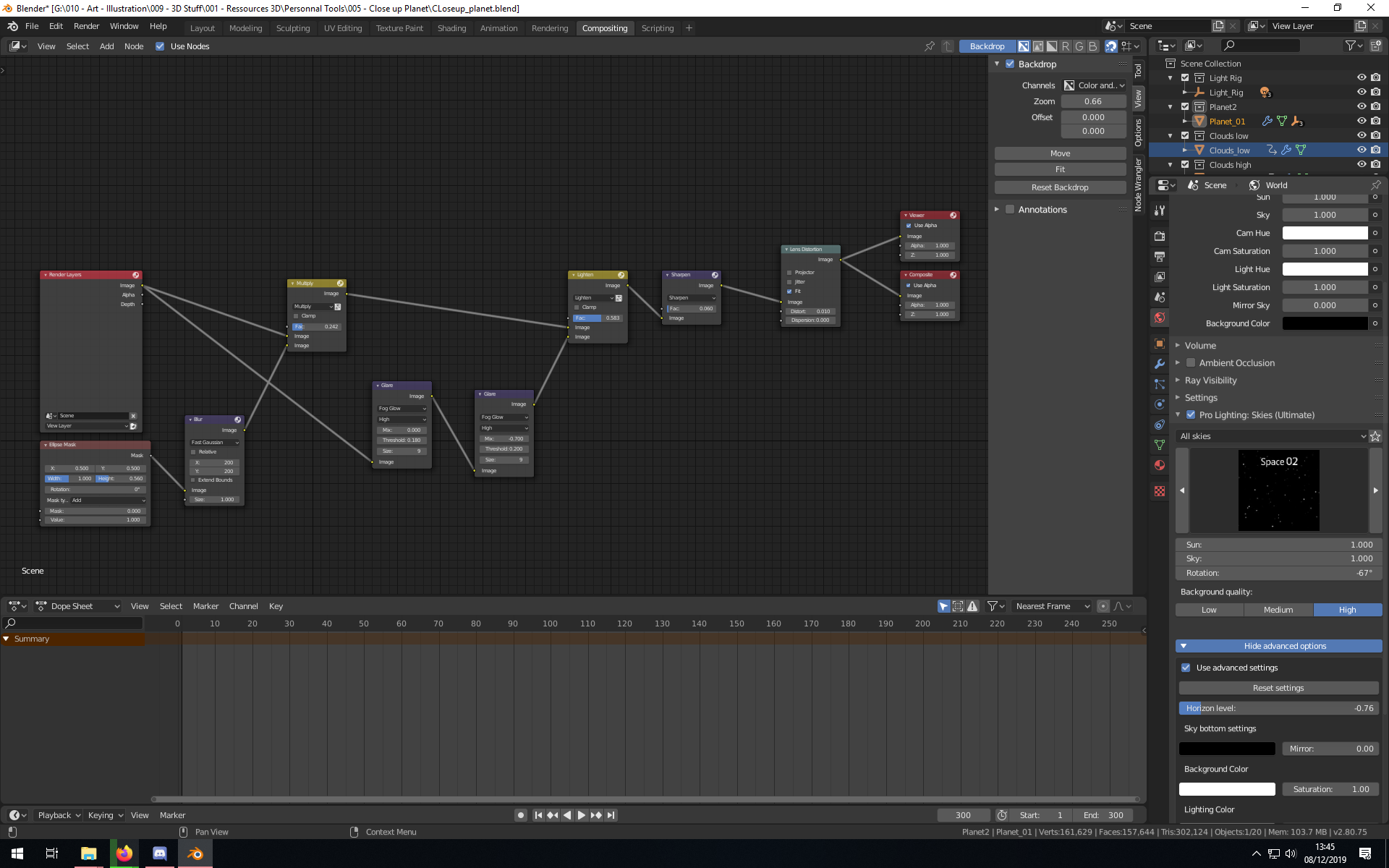
Task: Pin the node tree with pin icon
Action: click(930, 46)
